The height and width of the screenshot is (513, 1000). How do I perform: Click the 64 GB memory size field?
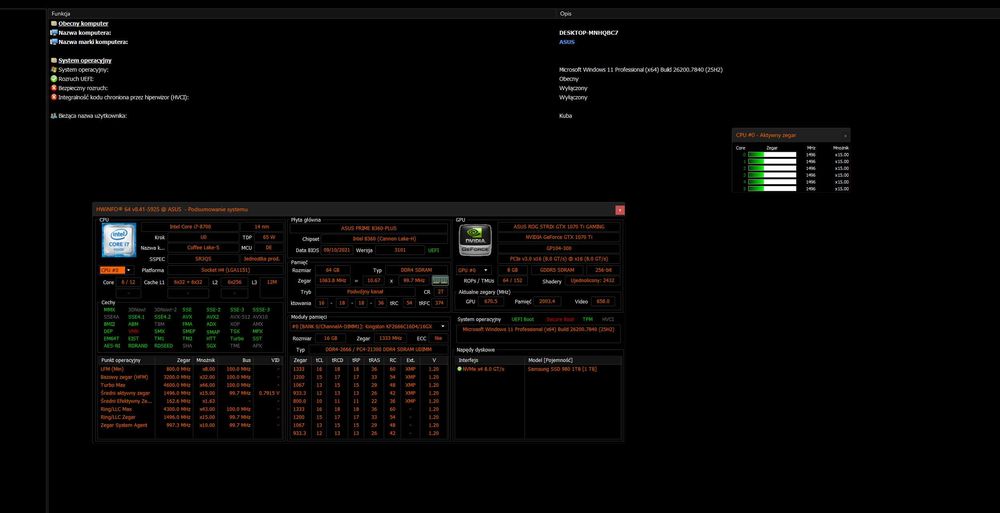pos(332,270)
